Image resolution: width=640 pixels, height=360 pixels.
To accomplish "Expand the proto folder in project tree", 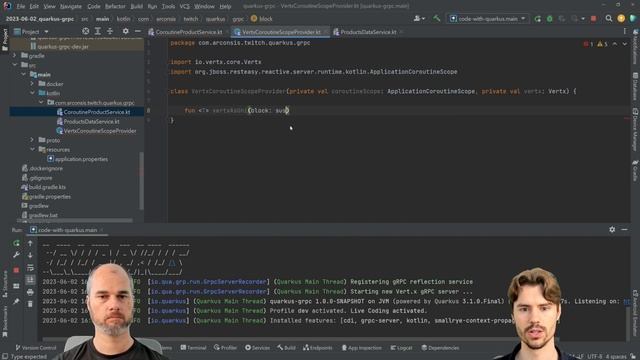I will (32, 140).
